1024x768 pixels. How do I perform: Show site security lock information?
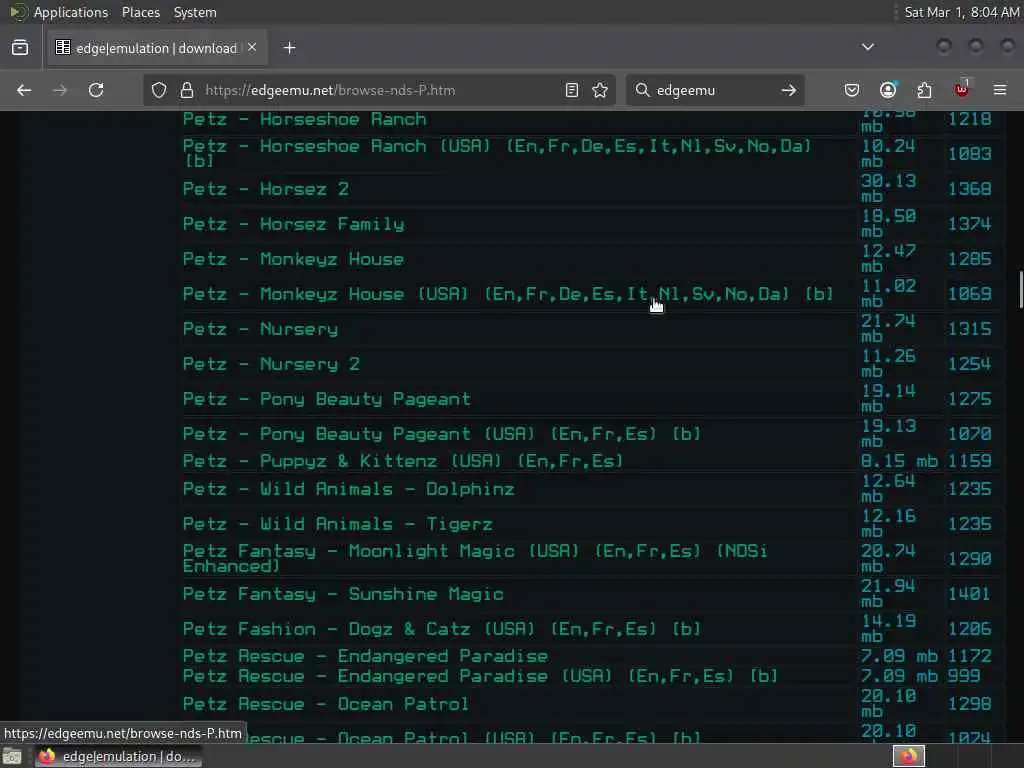tap(187, 90)
